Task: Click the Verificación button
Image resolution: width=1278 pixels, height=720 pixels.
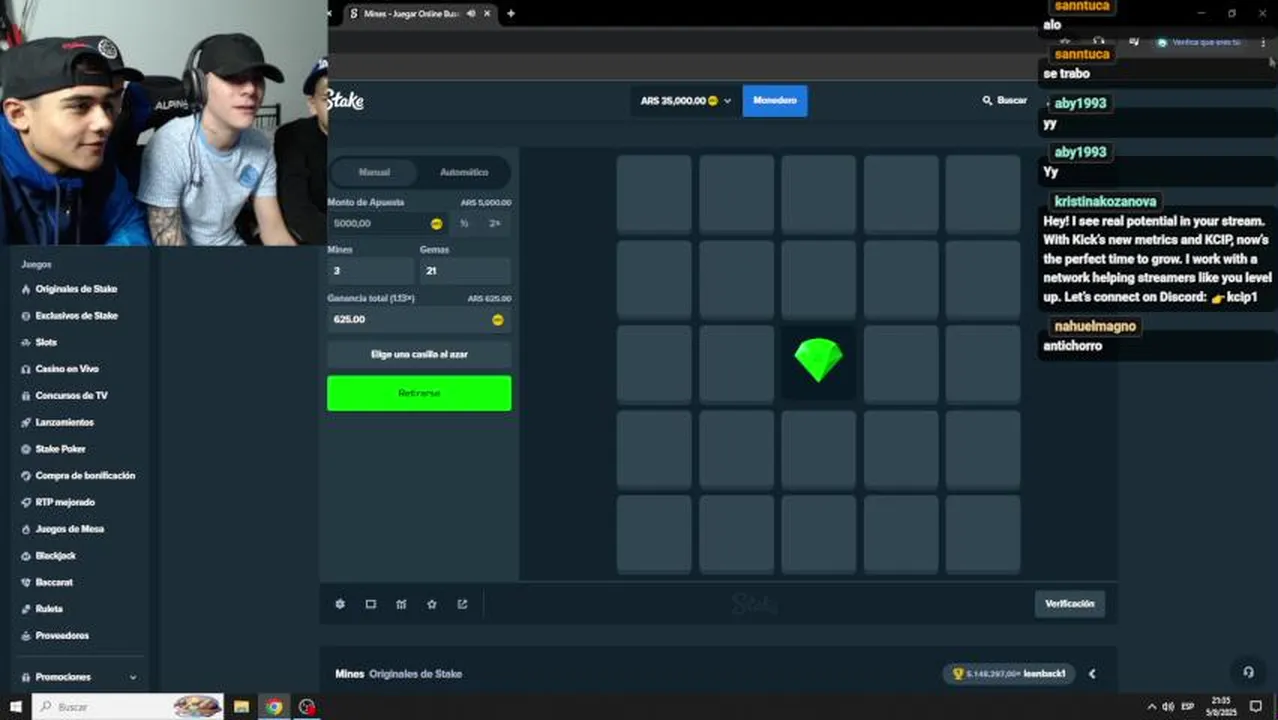Action: (1070, 604)
